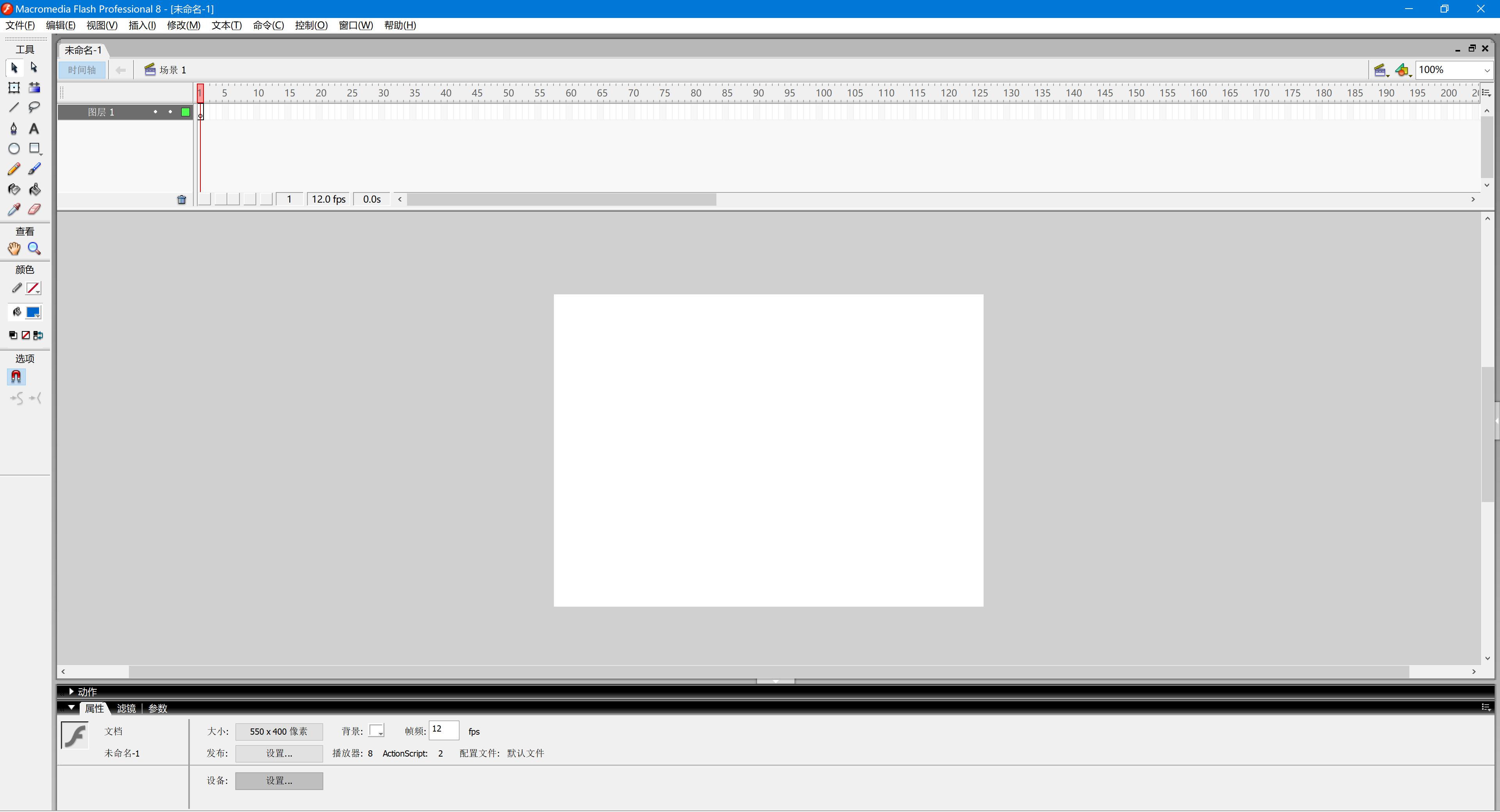Open the 修改(M) menu

pyautogui.click(x=184, y=26)
